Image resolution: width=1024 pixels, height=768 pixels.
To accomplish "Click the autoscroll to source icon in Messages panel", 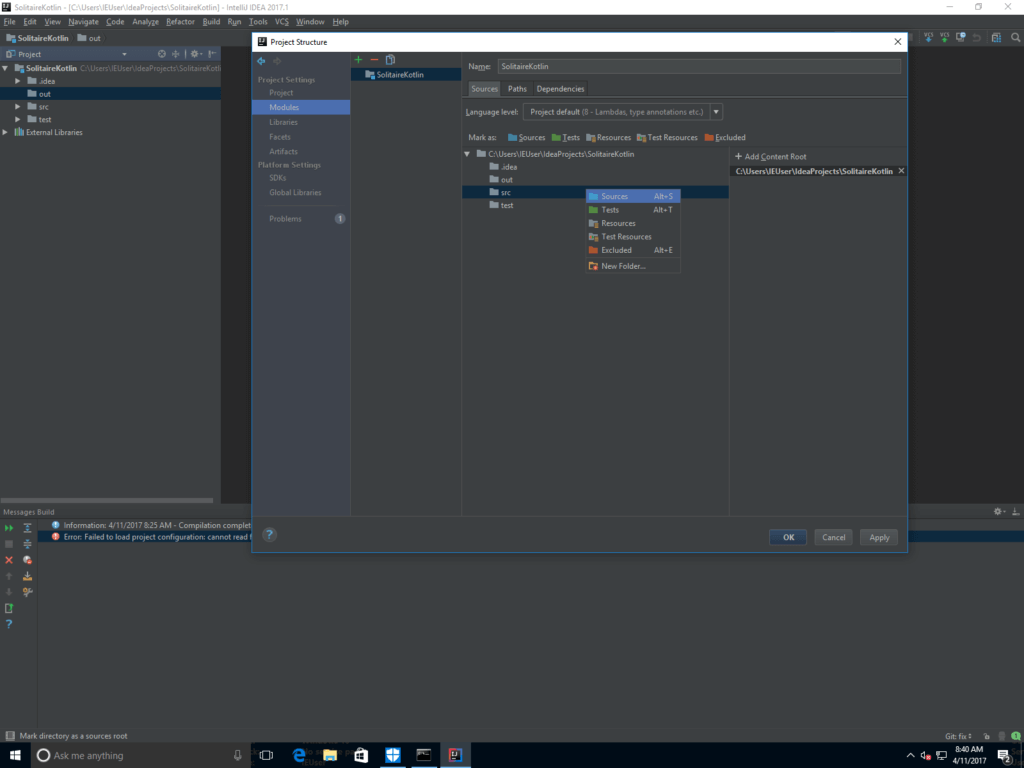I will 27,576.
